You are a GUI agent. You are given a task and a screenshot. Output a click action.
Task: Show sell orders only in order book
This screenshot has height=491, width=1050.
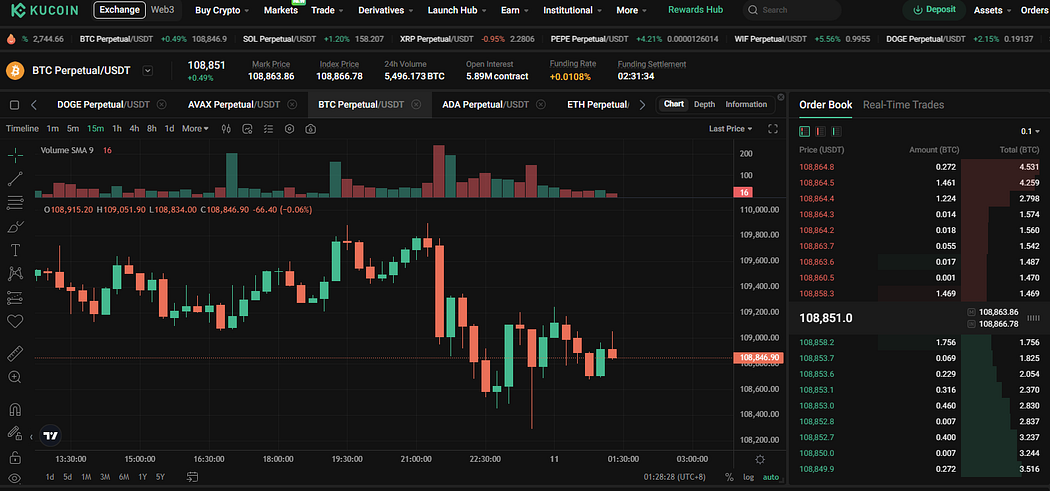click(x=820, y=131)
